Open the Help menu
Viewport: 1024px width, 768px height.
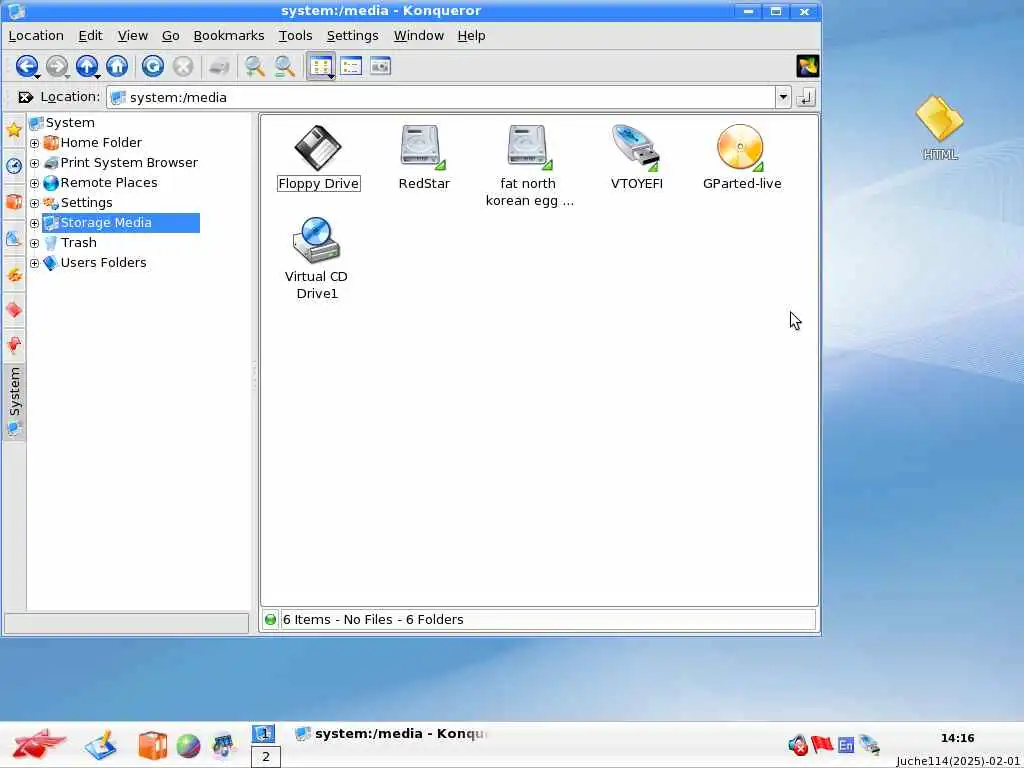pos(471,36)
